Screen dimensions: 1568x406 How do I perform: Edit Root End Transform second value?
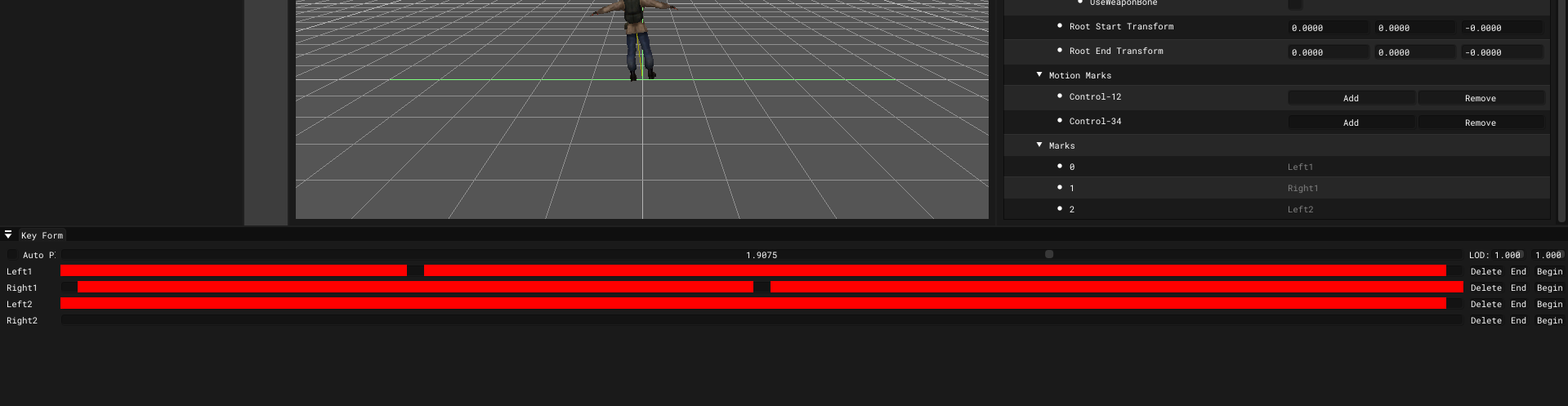tap(1414, 52)
